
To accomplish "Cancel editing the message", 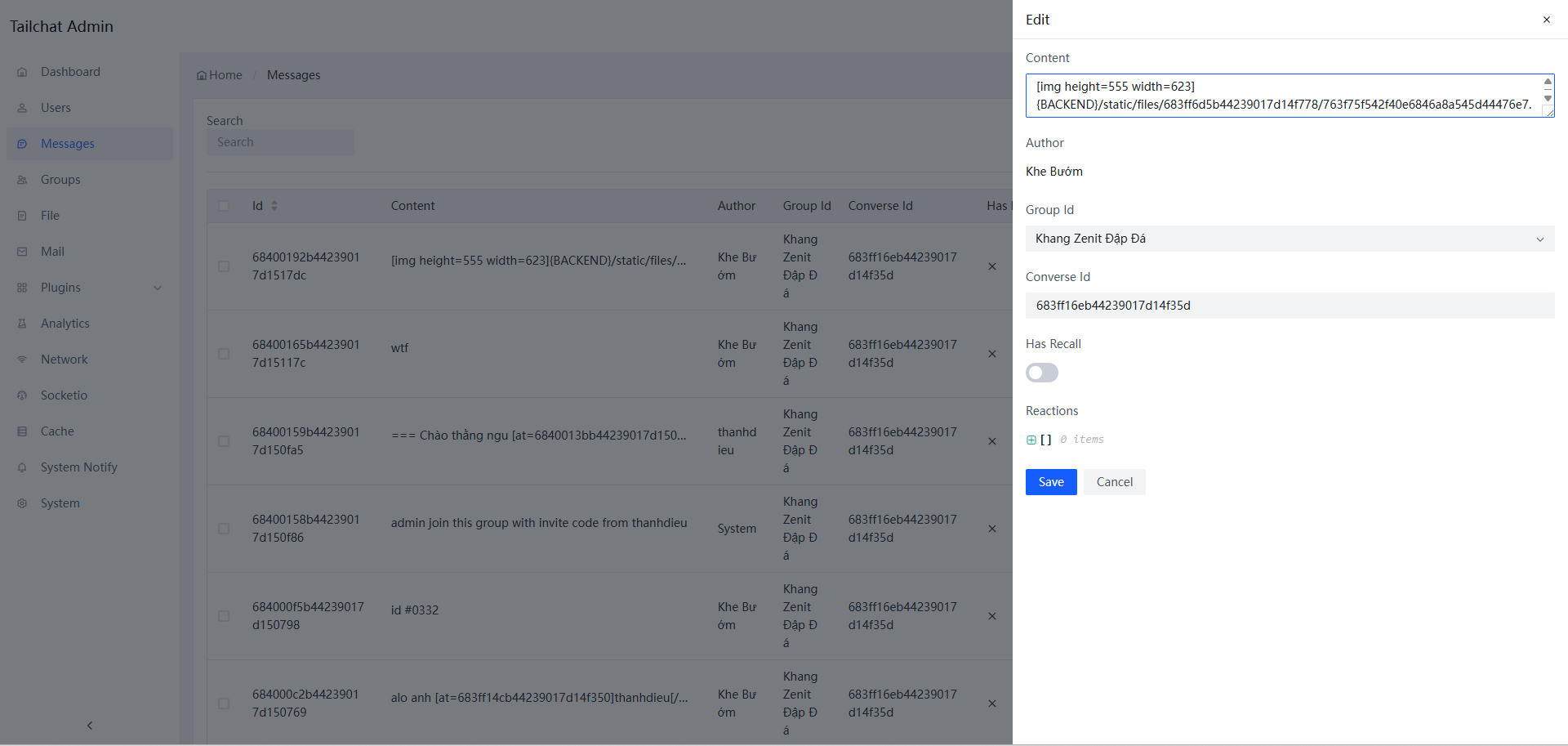I will click(1113, 482).
